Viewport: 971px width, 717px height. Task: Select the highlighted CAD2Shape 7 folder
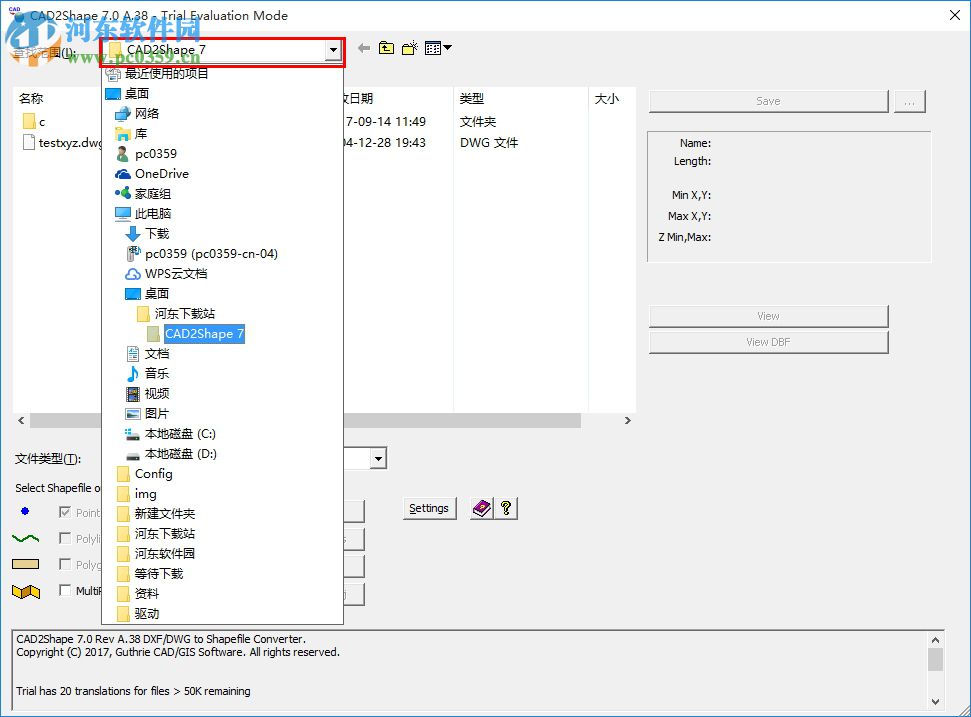click(x=204, y=332)
